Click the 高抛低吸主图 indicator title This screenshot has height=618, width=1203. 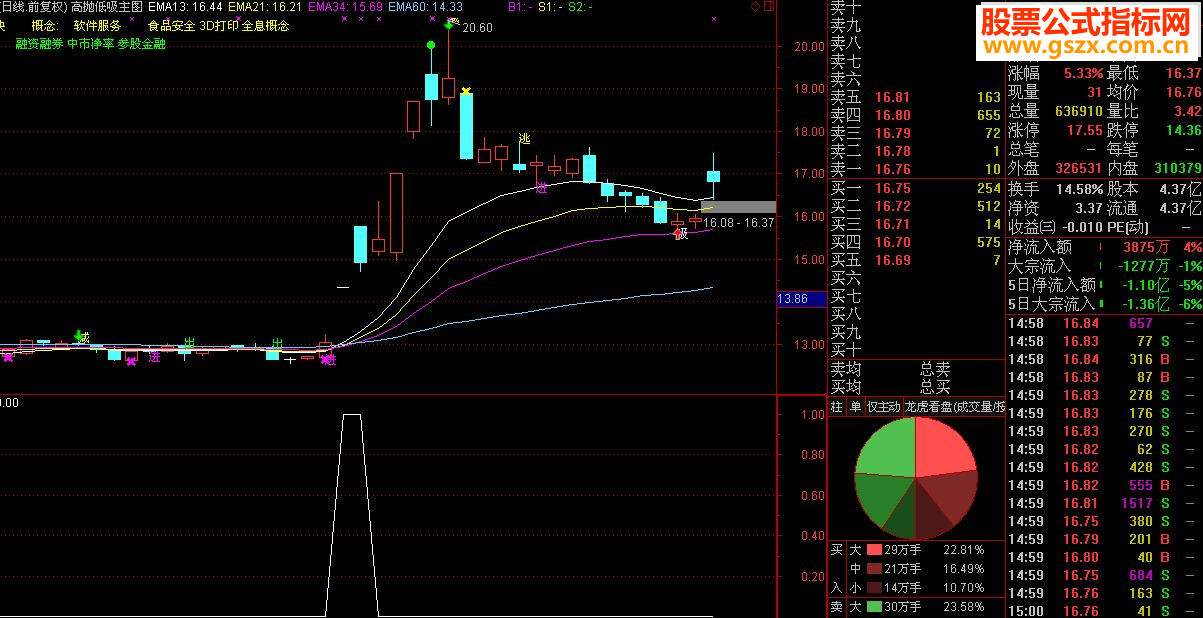pyautogui.click(x=107, y=7)
